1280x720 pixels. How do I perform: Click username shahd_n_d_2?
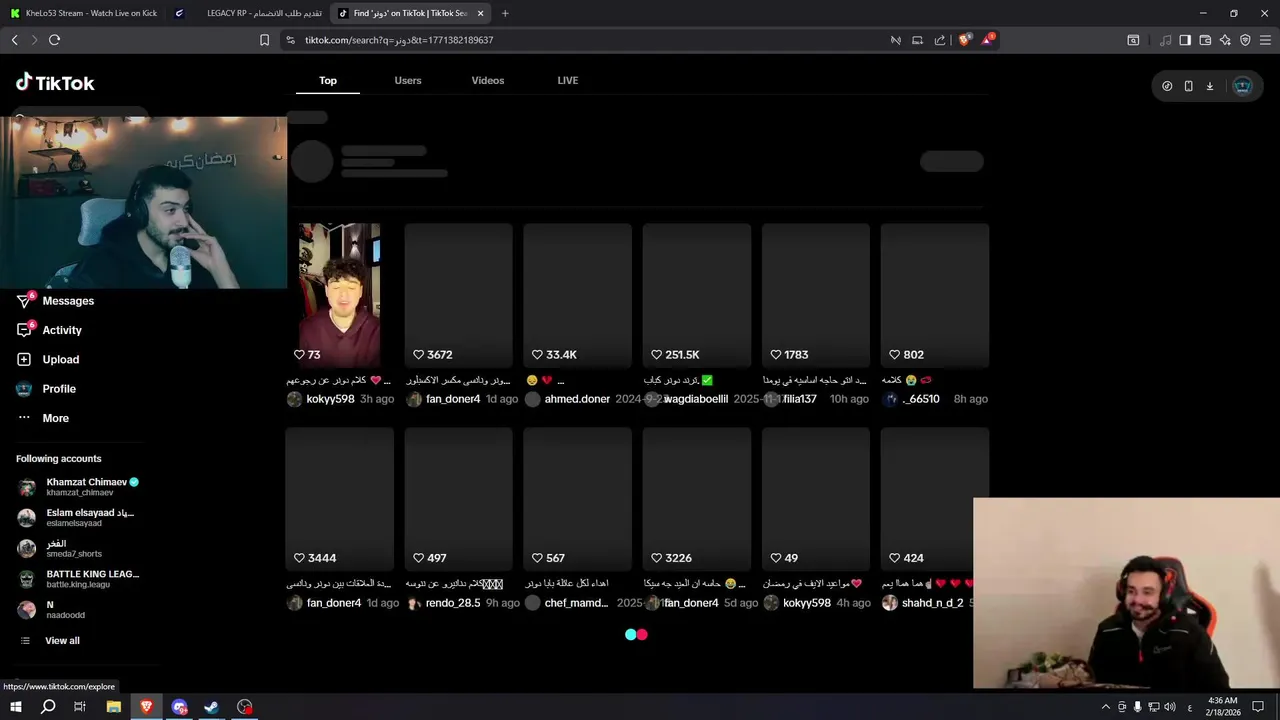tap(932, 603)
